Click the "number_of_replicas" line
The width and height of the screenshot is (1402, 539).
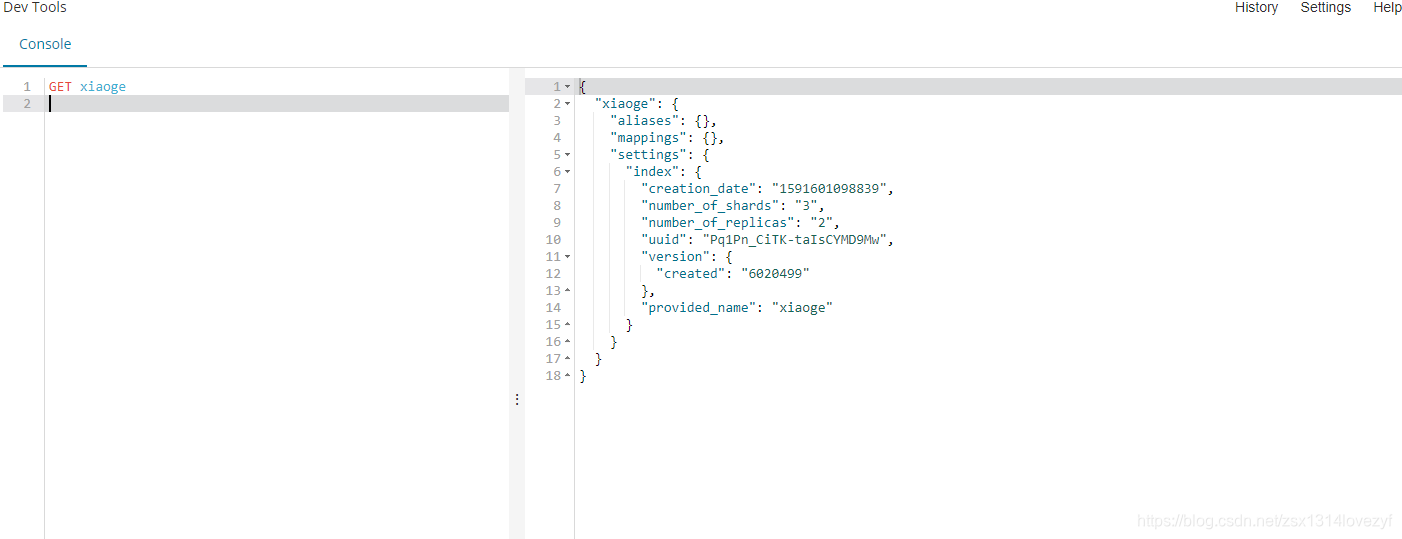click(x=740, y=223)
